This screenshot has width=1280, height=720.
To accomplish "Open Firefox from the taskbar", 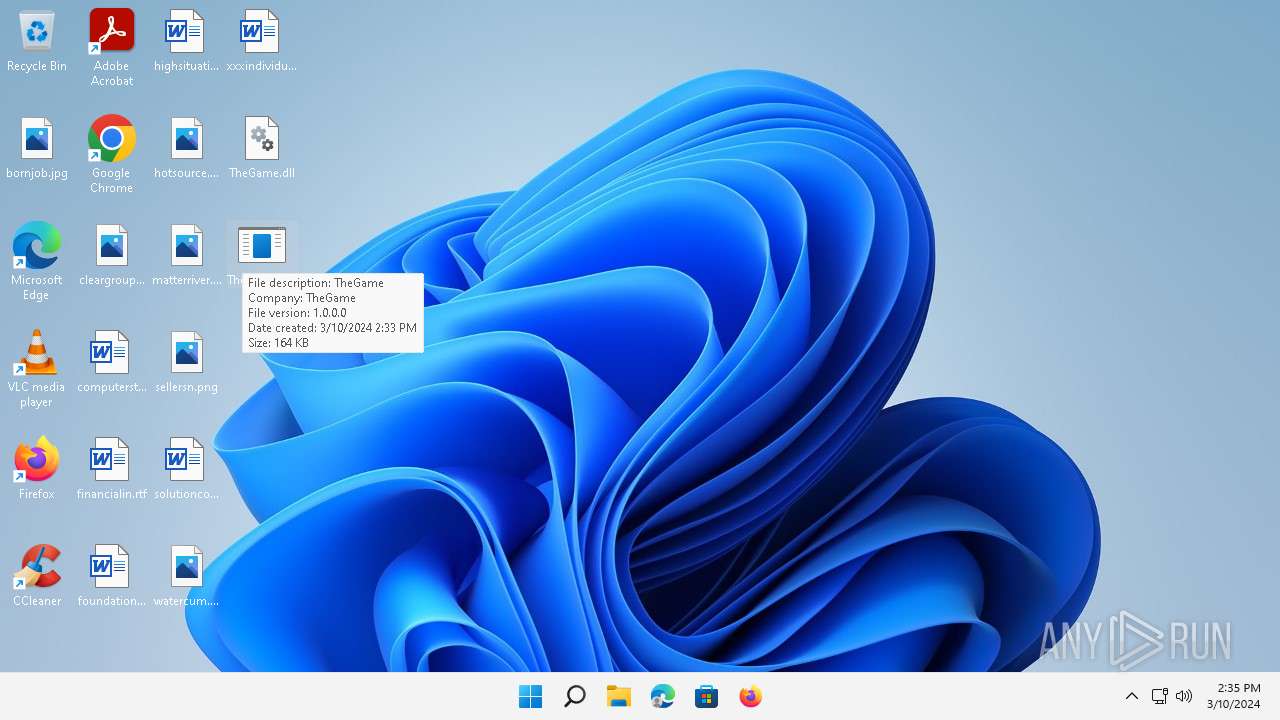I will 750,696.
